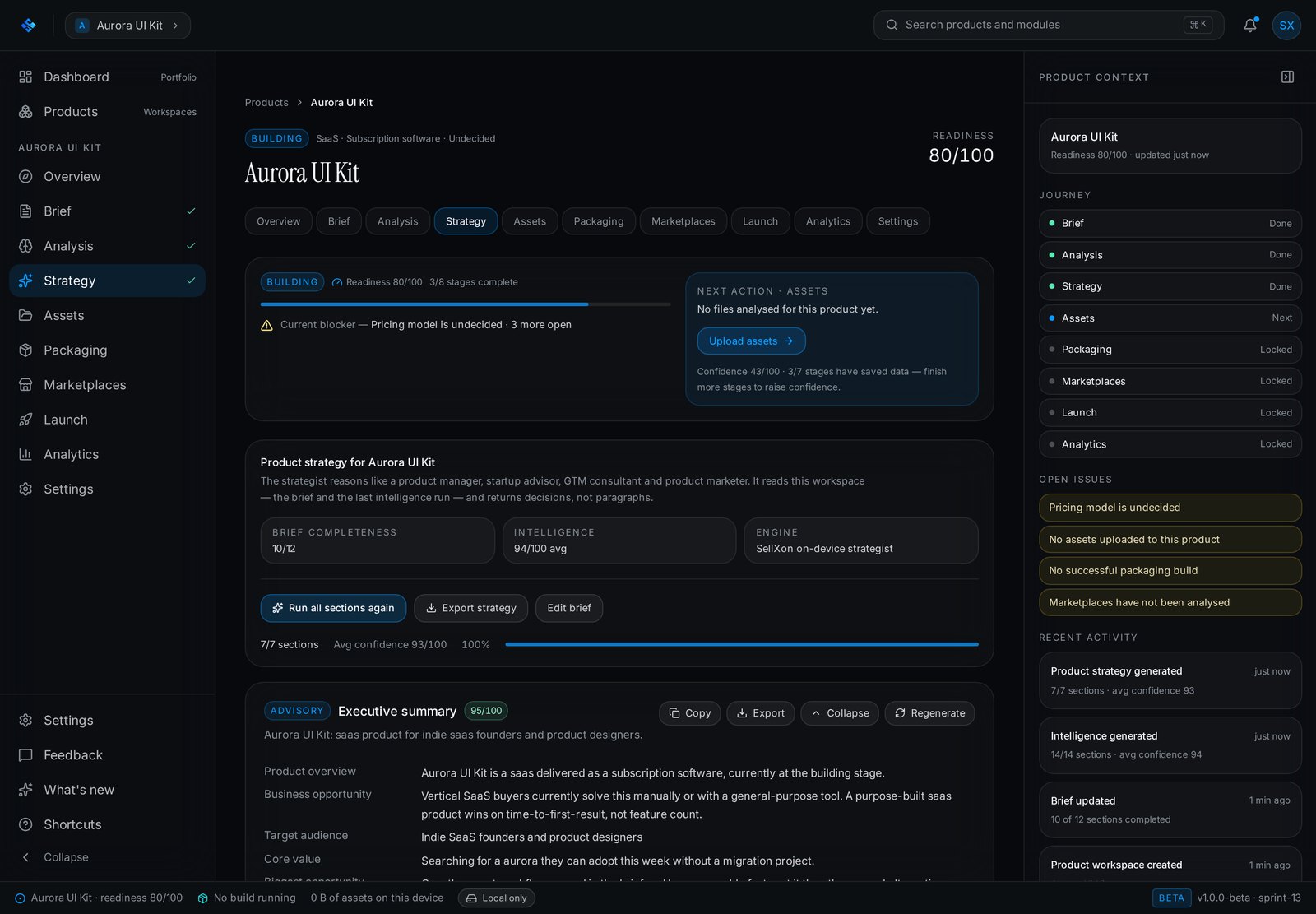Open the Analytics tab

[828, 221]
